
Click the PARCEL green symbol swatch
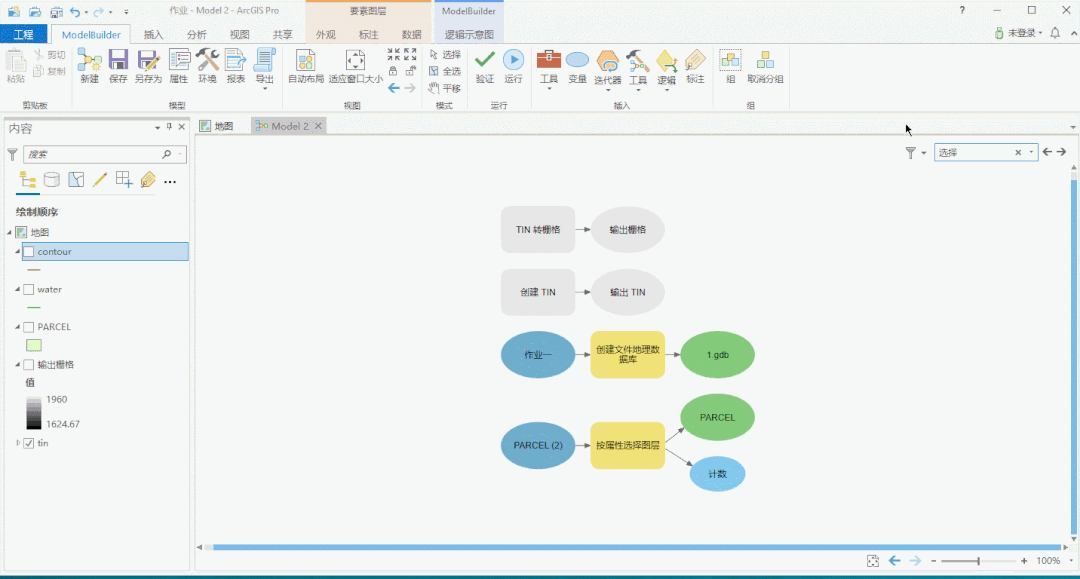tap(34, 346)
